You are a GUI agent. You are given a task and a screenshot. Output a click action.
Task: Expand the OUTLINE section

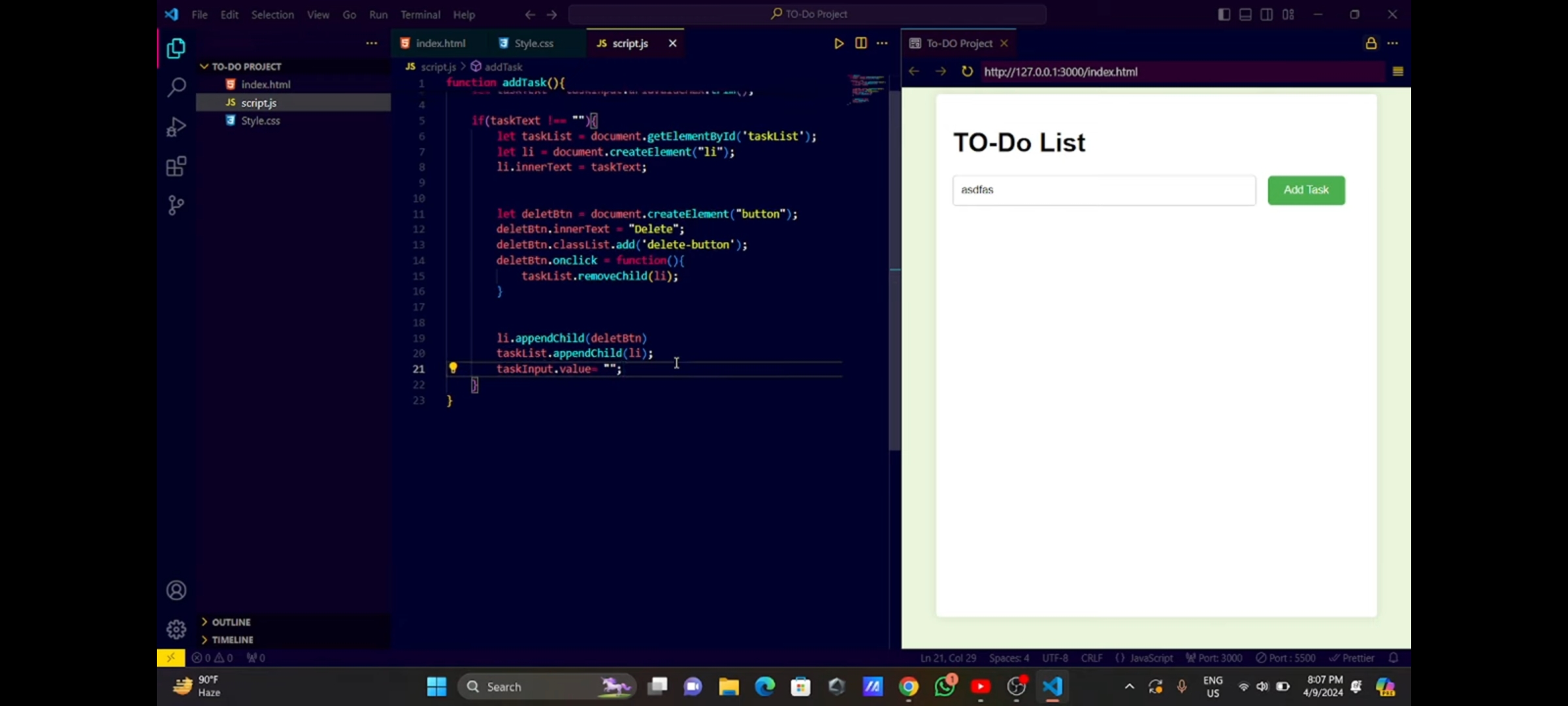pos(231,622)
